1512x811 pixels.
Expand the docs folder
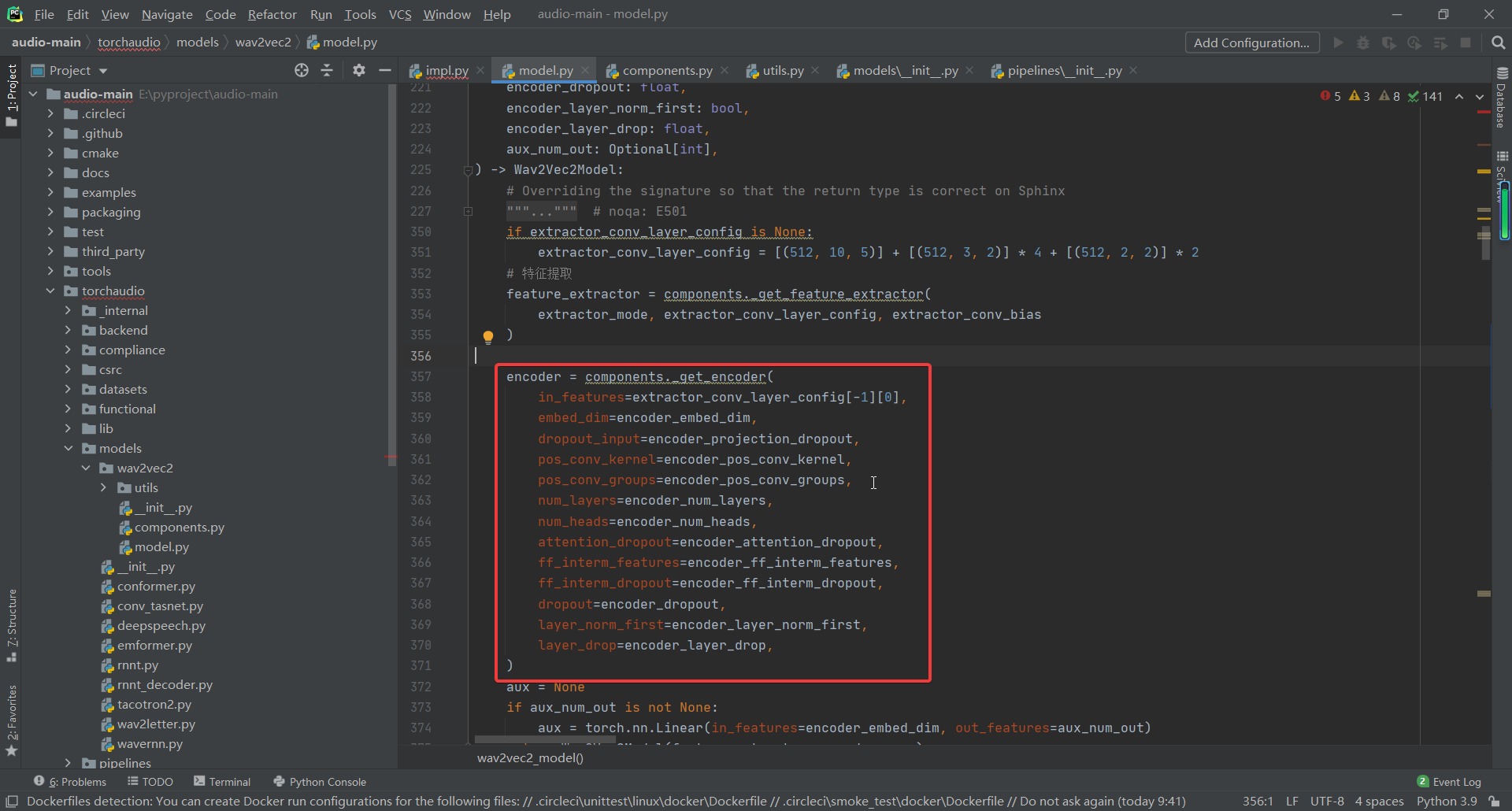click(x=50, y=172)
